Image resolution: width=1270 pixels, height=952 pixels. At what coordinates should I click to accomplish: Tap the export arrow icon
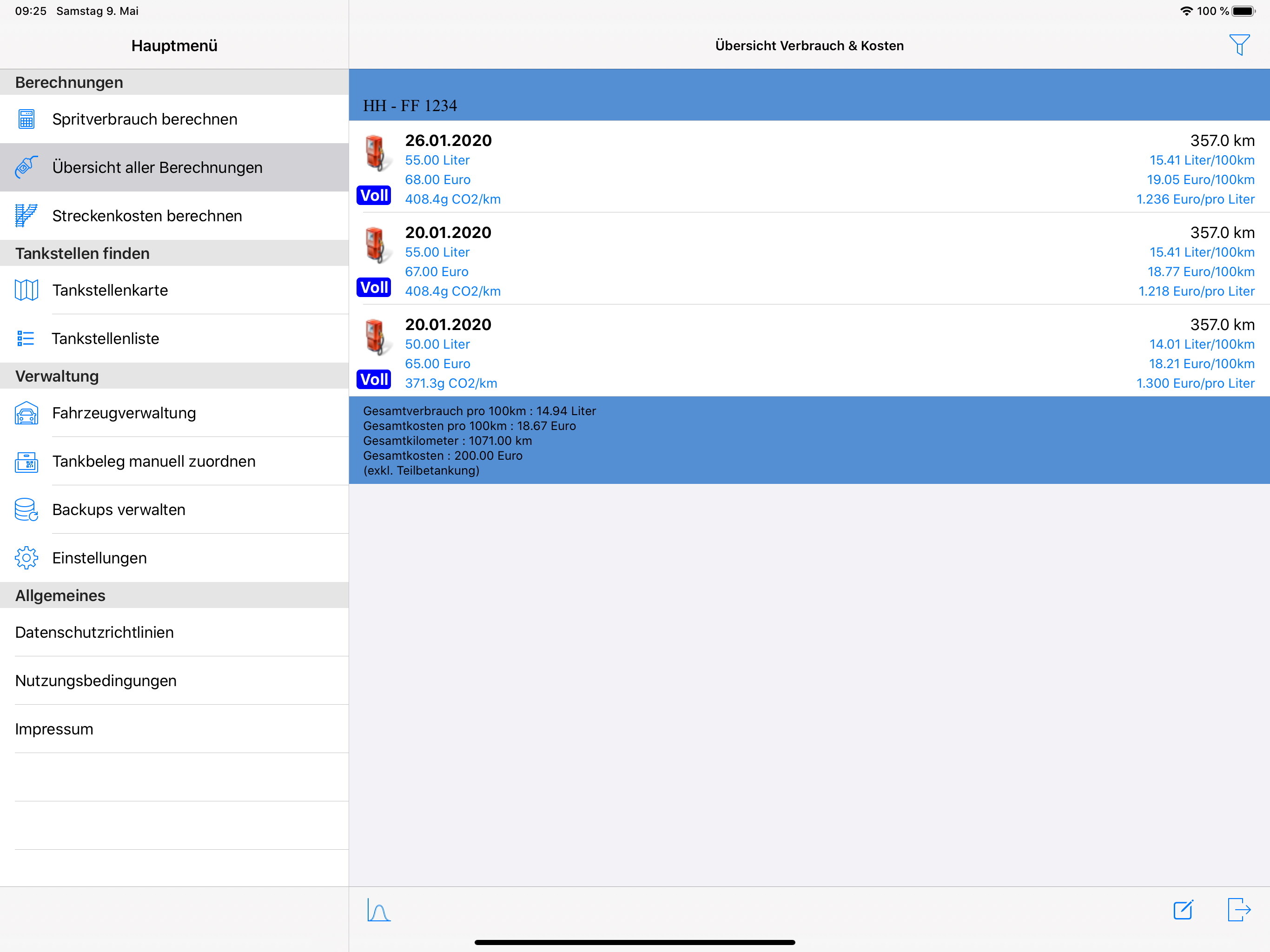tap(1239, 910)
